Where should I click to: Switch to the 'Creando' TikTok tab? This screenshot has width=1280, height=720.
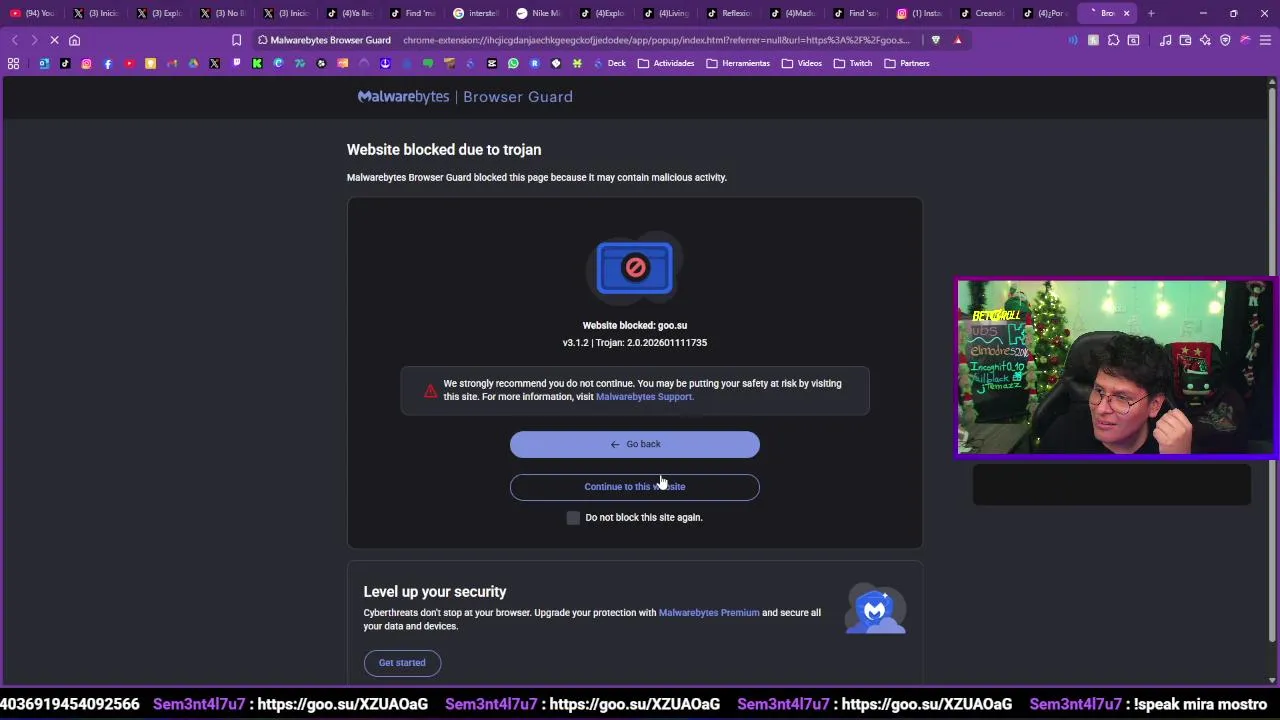coord(981,13)
